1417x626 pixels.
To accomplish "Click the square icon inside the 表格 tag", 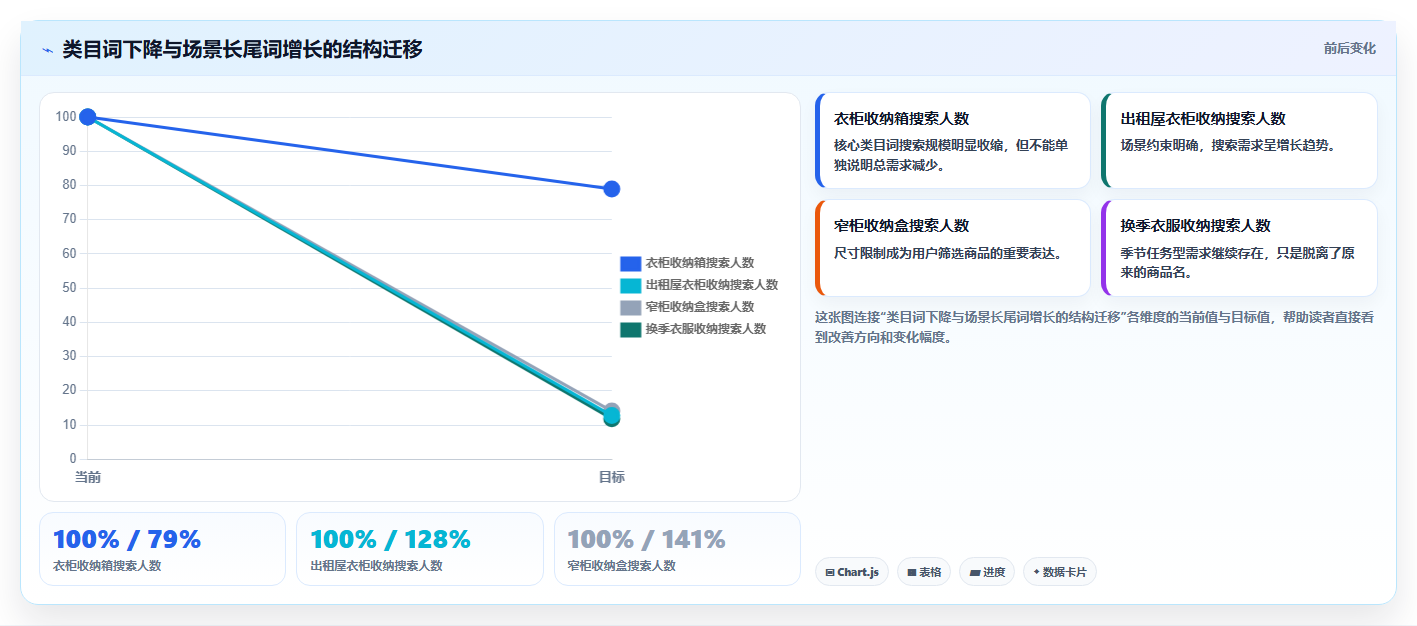I will [x=912, y=573].
